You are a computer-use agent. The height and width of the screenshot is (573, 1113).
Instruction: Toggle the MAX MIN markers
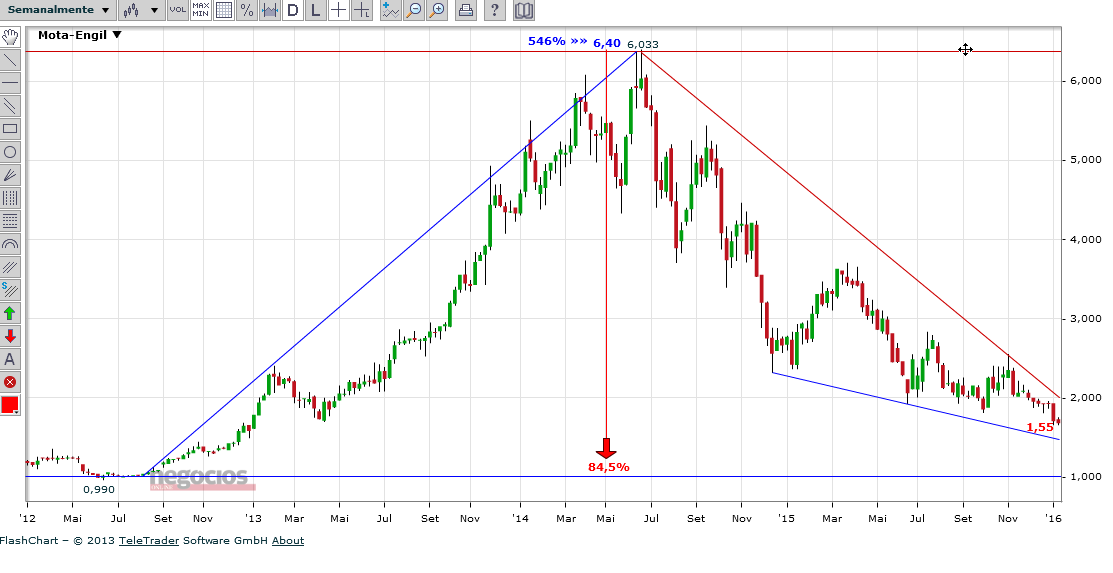[x=200, y=10]
